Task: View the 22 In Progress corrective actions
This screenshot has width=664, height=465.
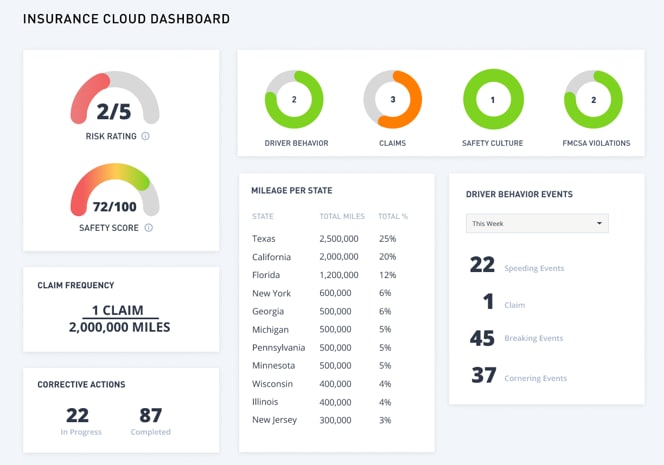Action: tap(77, 419)
